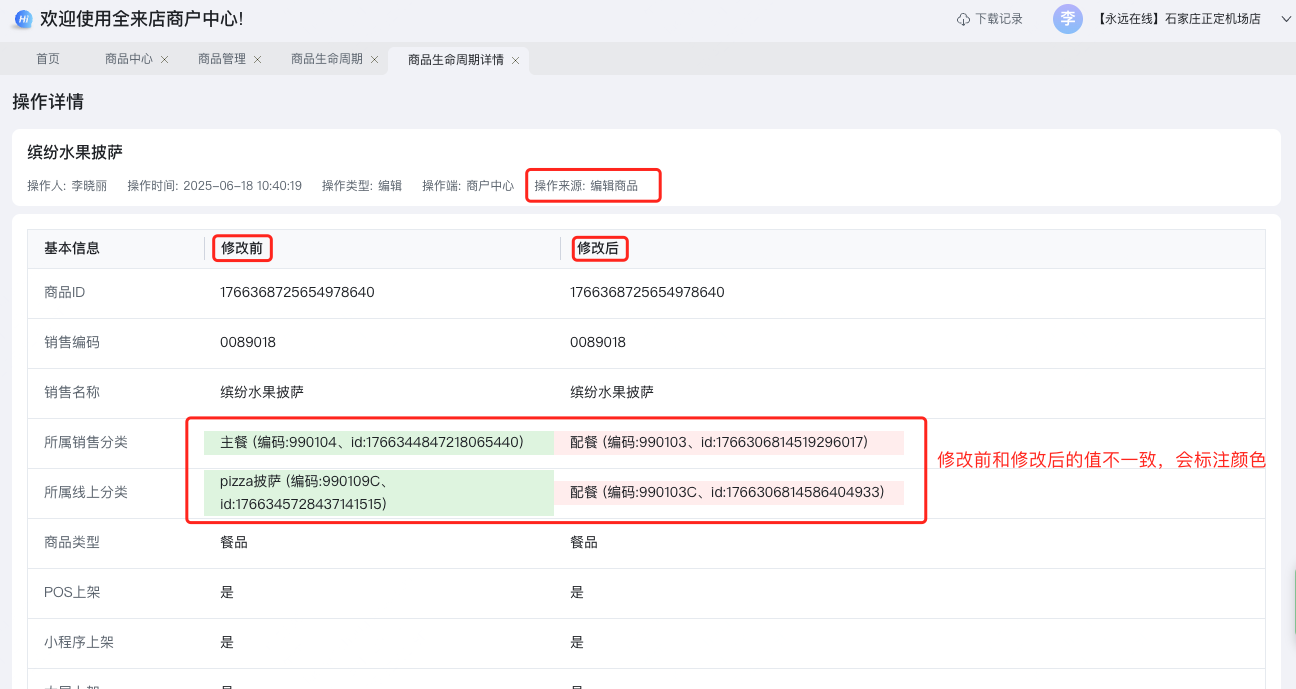This screenshot has height=689, width=1296.
Task: Click the 操作来源: 编辑商品 field
Action: [586, 186]
